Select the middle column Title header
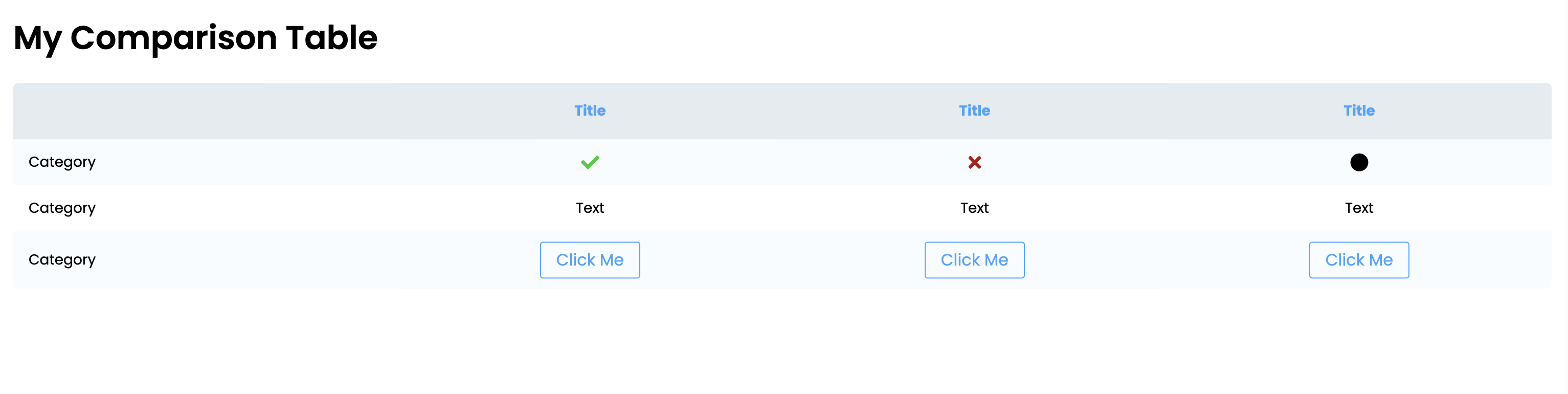The height and width of the screenshot is (394, 1568). click(974, 111)
